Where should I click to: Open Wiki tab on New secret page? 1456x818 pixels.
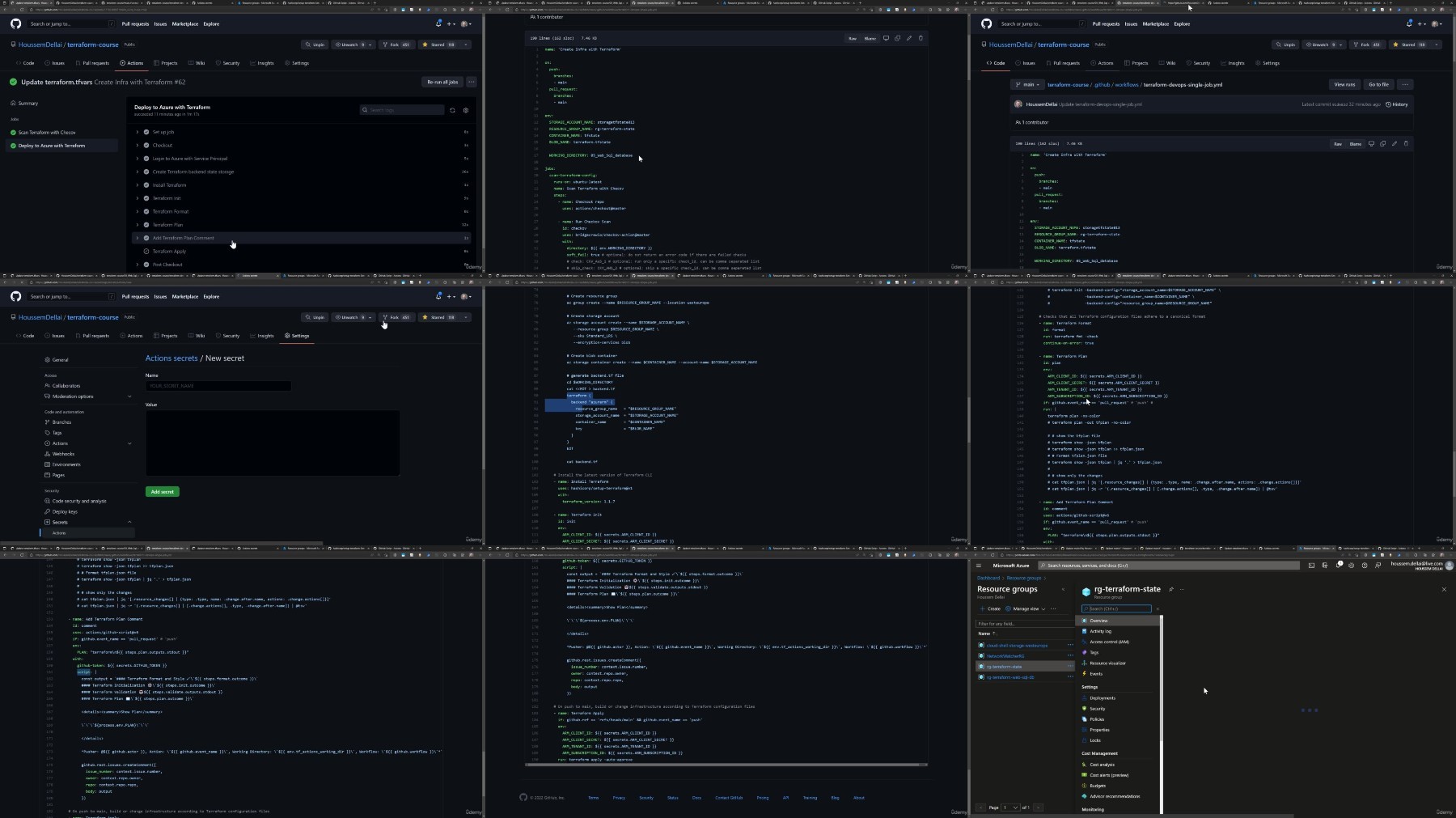click(x=197, y=336)
